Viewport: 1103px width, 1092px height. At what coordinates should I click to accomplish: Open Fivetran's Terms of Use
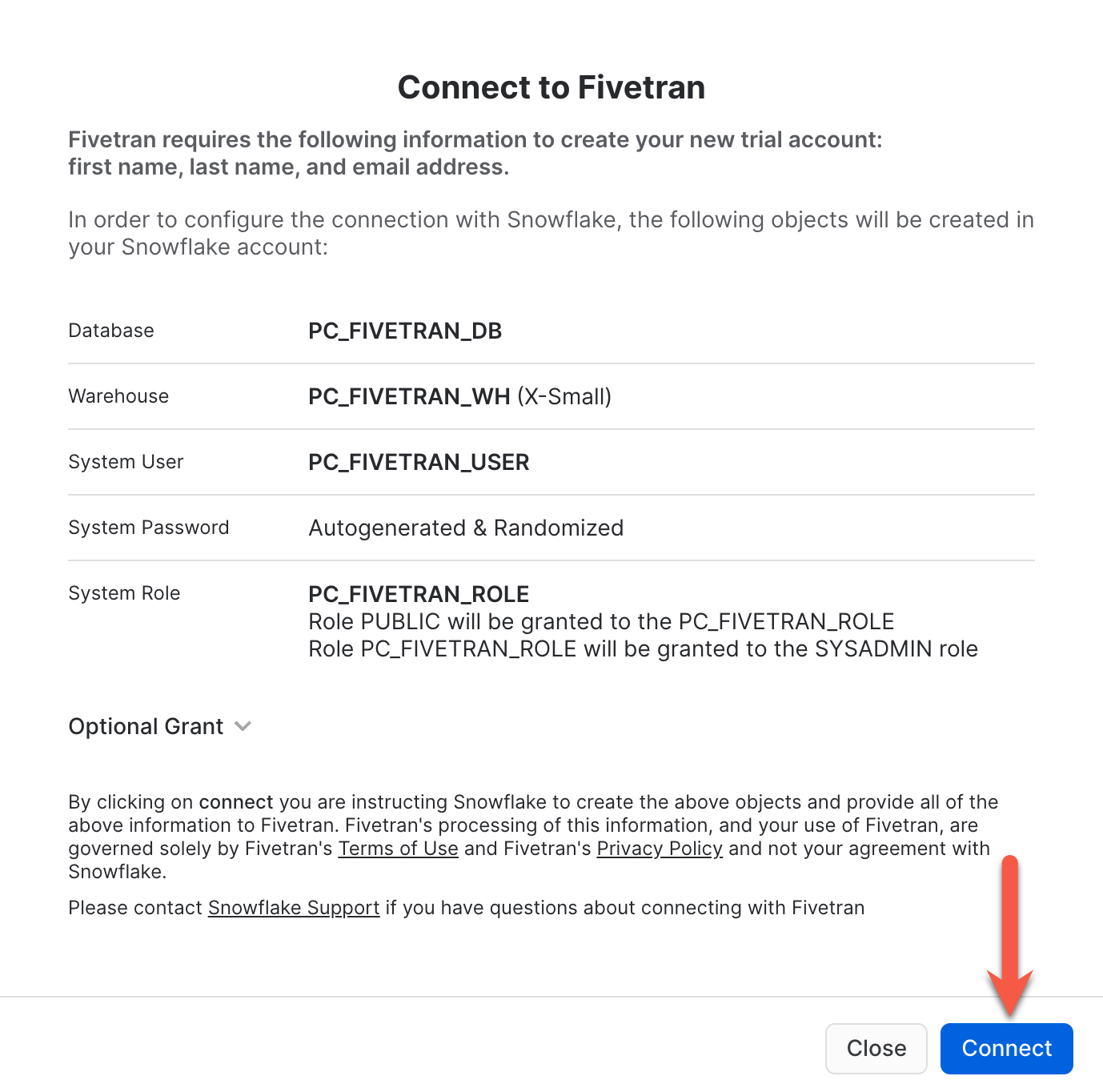[x=398, y=849]
